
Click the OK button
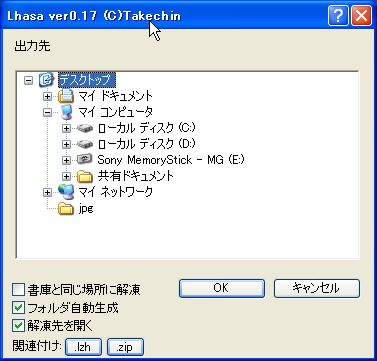tap(222, 288)
